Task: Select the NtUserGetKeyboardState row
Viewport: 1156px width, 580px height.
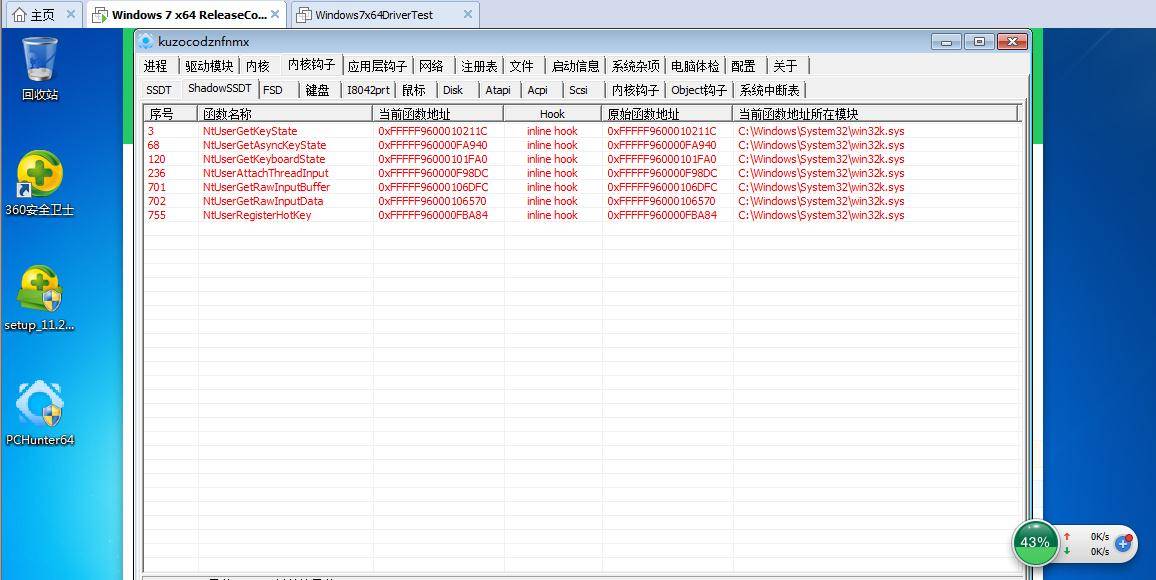Action: coord(581,159)
